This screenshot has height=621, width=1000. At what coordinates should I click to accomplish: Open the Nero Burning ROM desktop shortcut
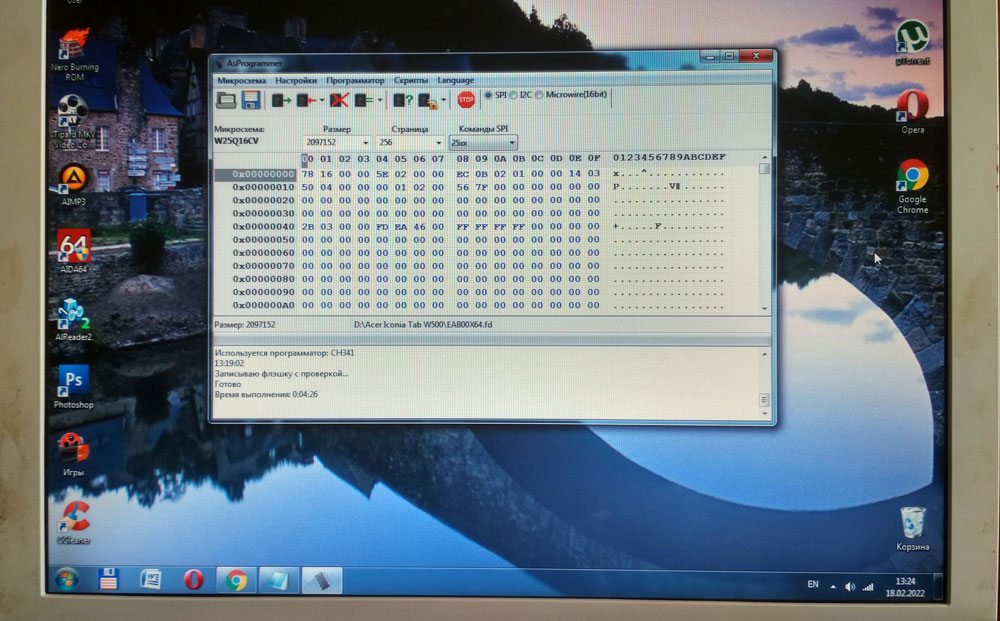(x=75, y=54)
